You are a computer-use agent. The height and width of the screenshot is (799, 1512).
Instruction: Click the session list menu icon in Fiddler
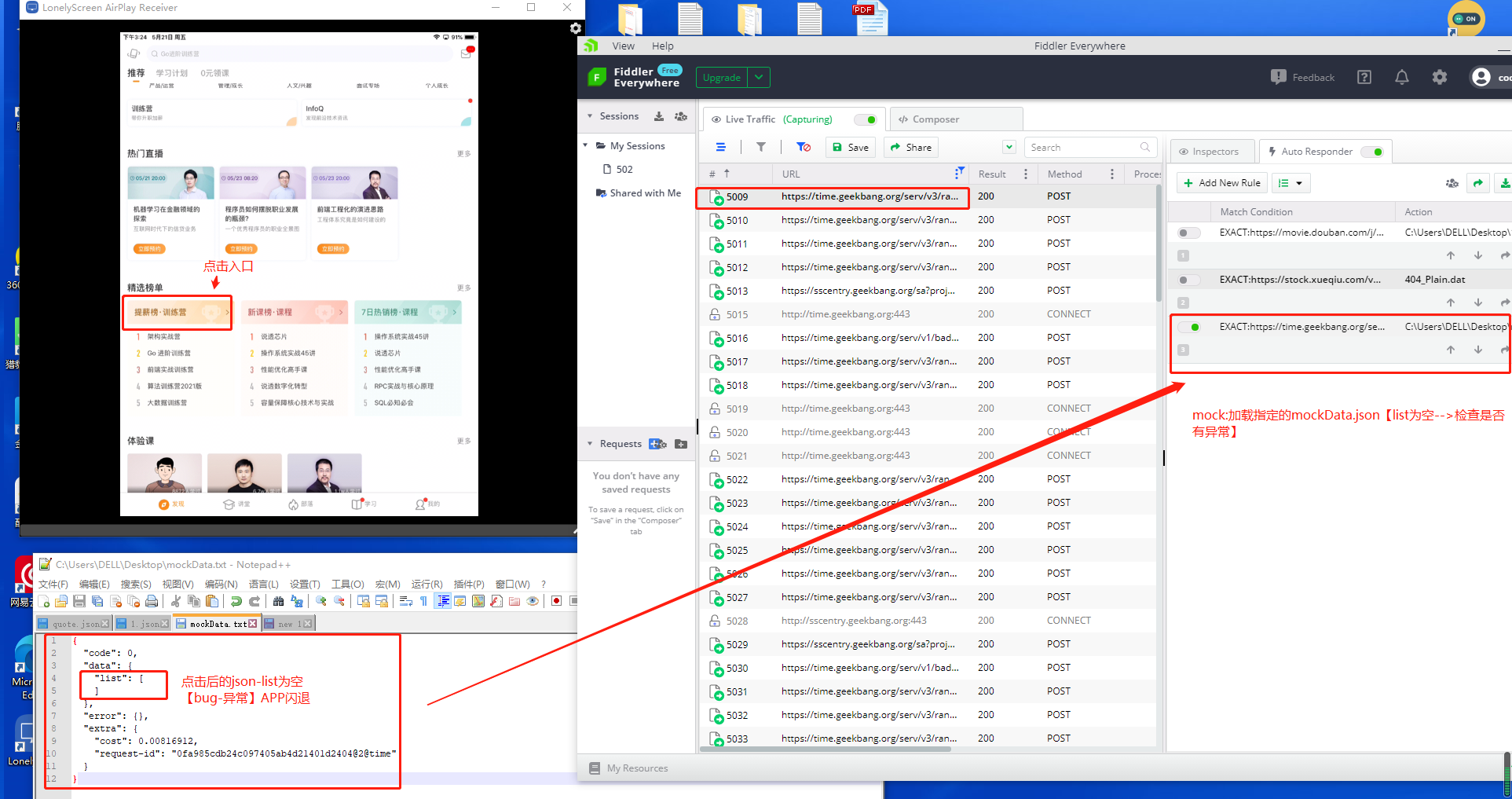click(x=721, y=147)
